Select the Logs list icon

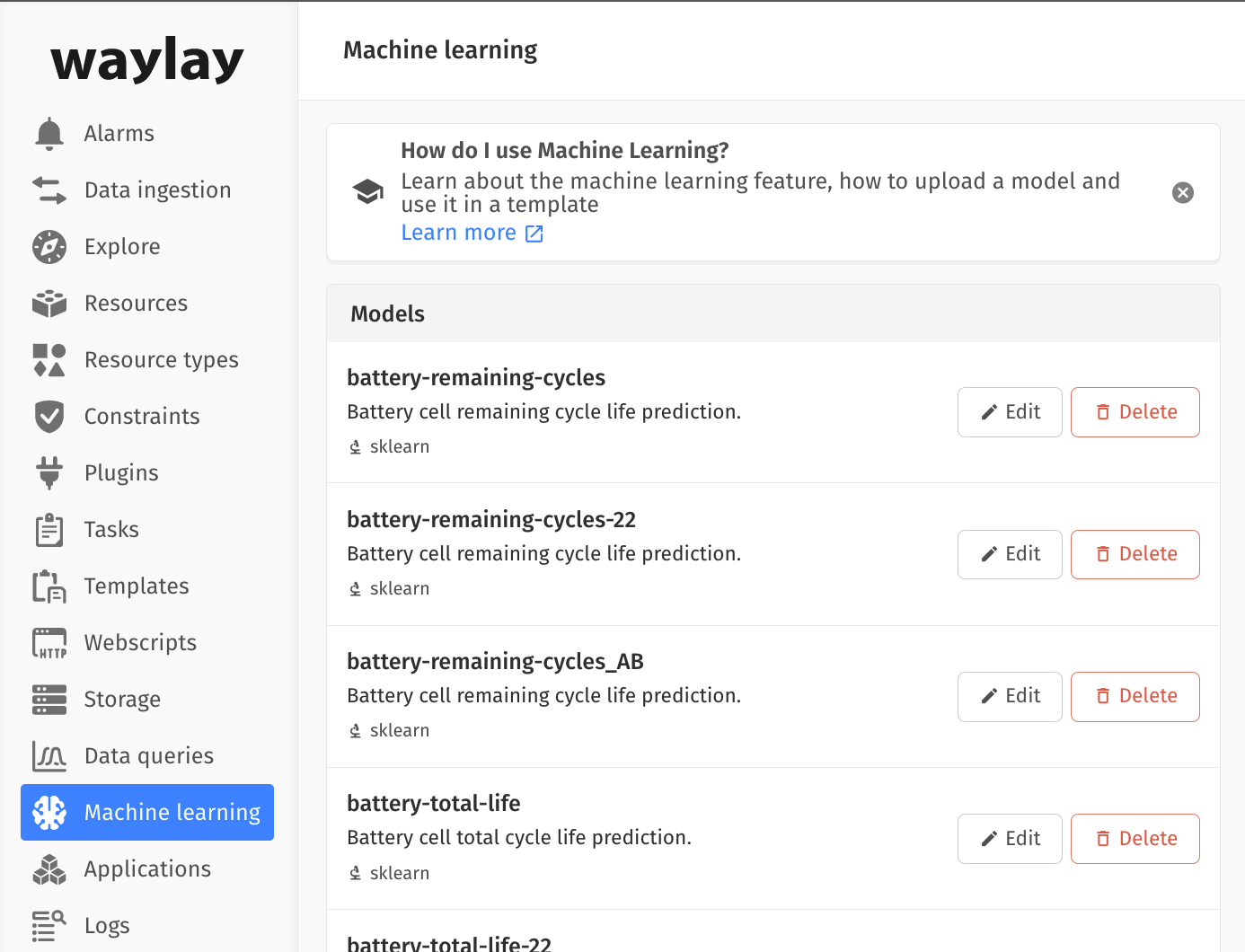point(49,925)
